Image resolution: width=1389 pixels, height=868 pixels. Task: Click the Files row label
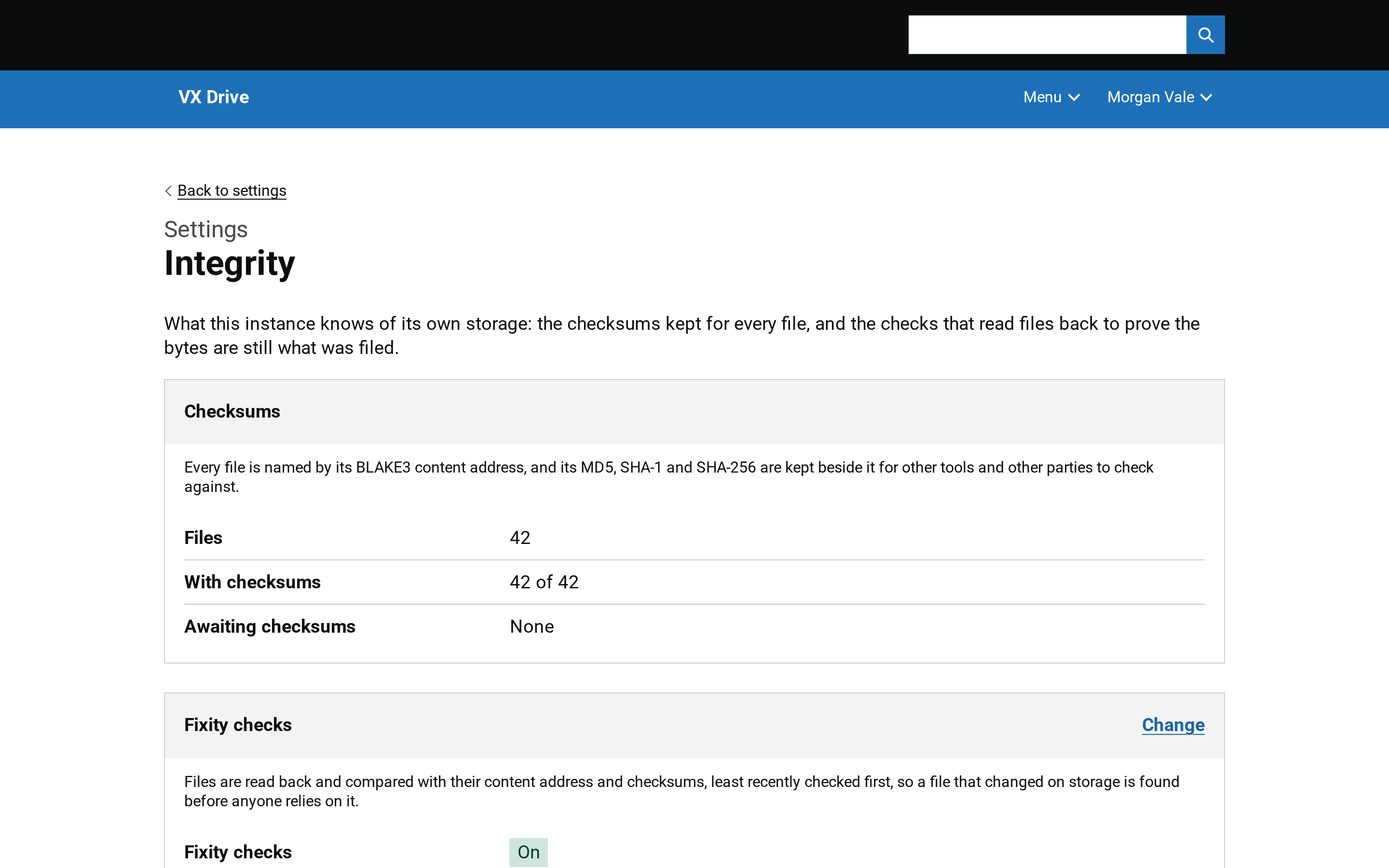203,538
